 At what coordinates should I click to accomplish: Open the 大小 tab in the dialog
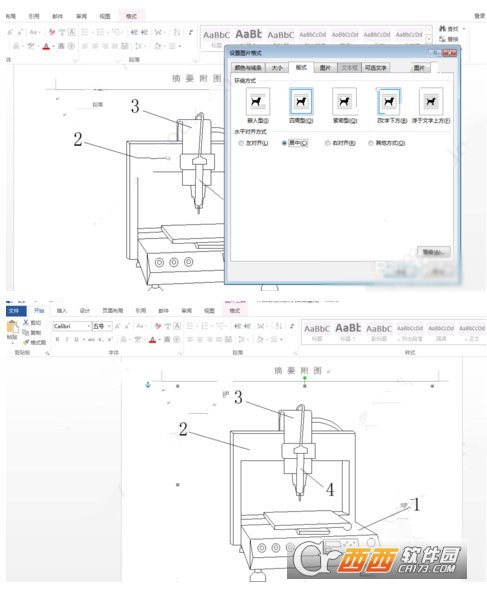pos(277,68)
